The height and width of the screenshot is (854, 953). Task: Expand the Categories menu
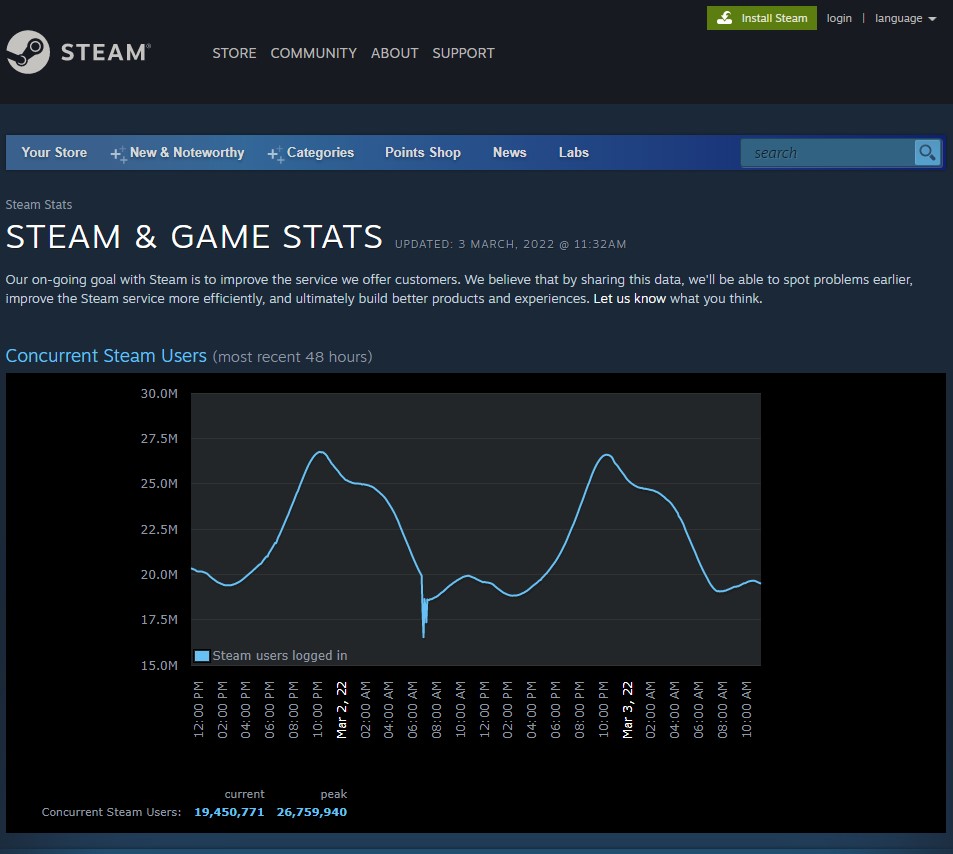click(x=320, y=153)
